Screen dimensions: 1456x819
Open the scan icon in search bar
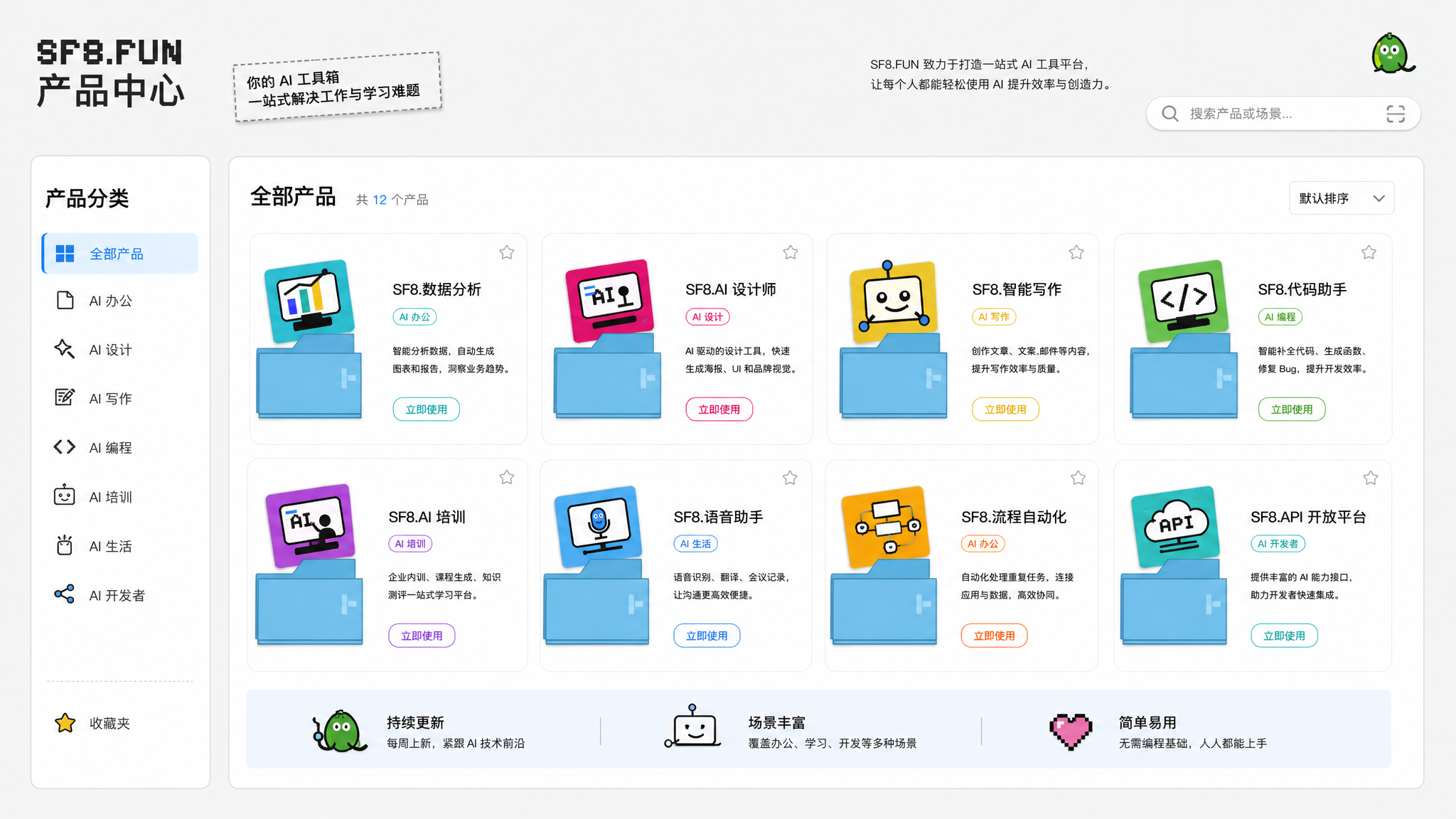pos(1395,114)
